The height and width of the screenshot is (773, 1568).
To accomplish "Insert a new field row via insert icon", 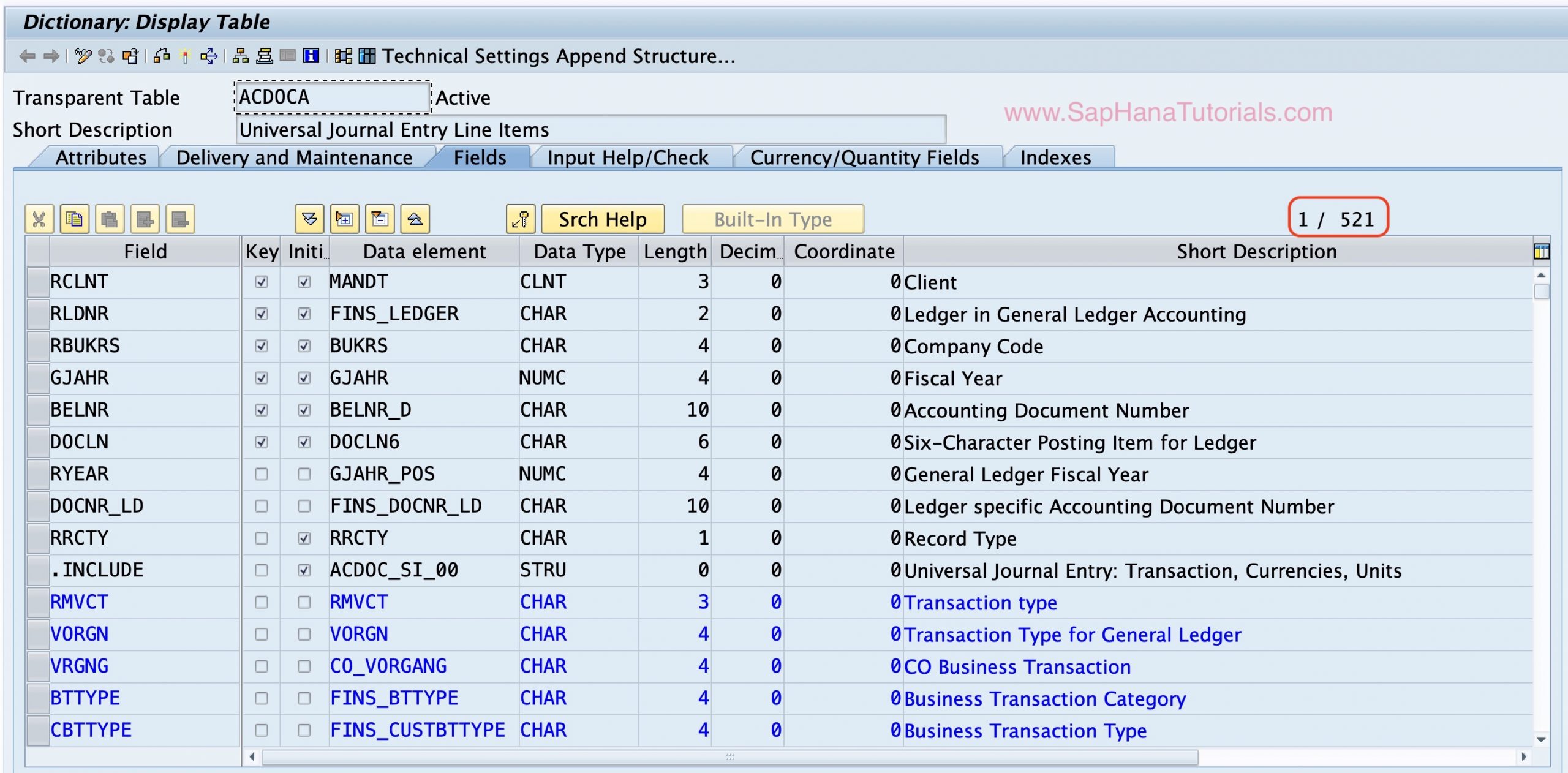I will [x=145, y=219].
